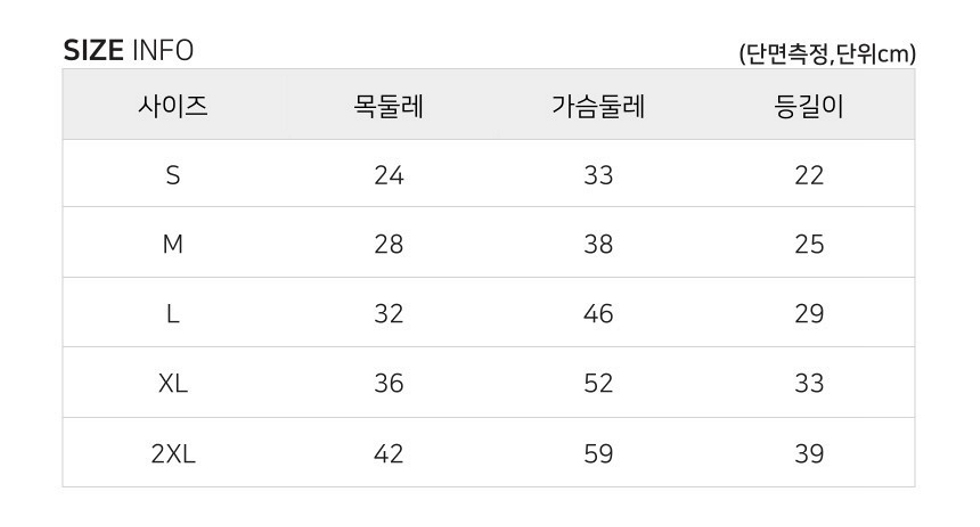Click the 가슴둘레 column header

598,106
